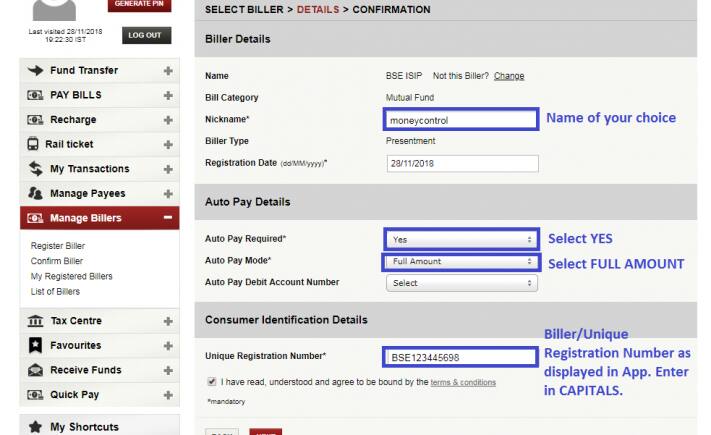The image size is (711, 435).
Task: Click the Pay Bills icon
Action: pyautogui.click(x=33, y=95)
